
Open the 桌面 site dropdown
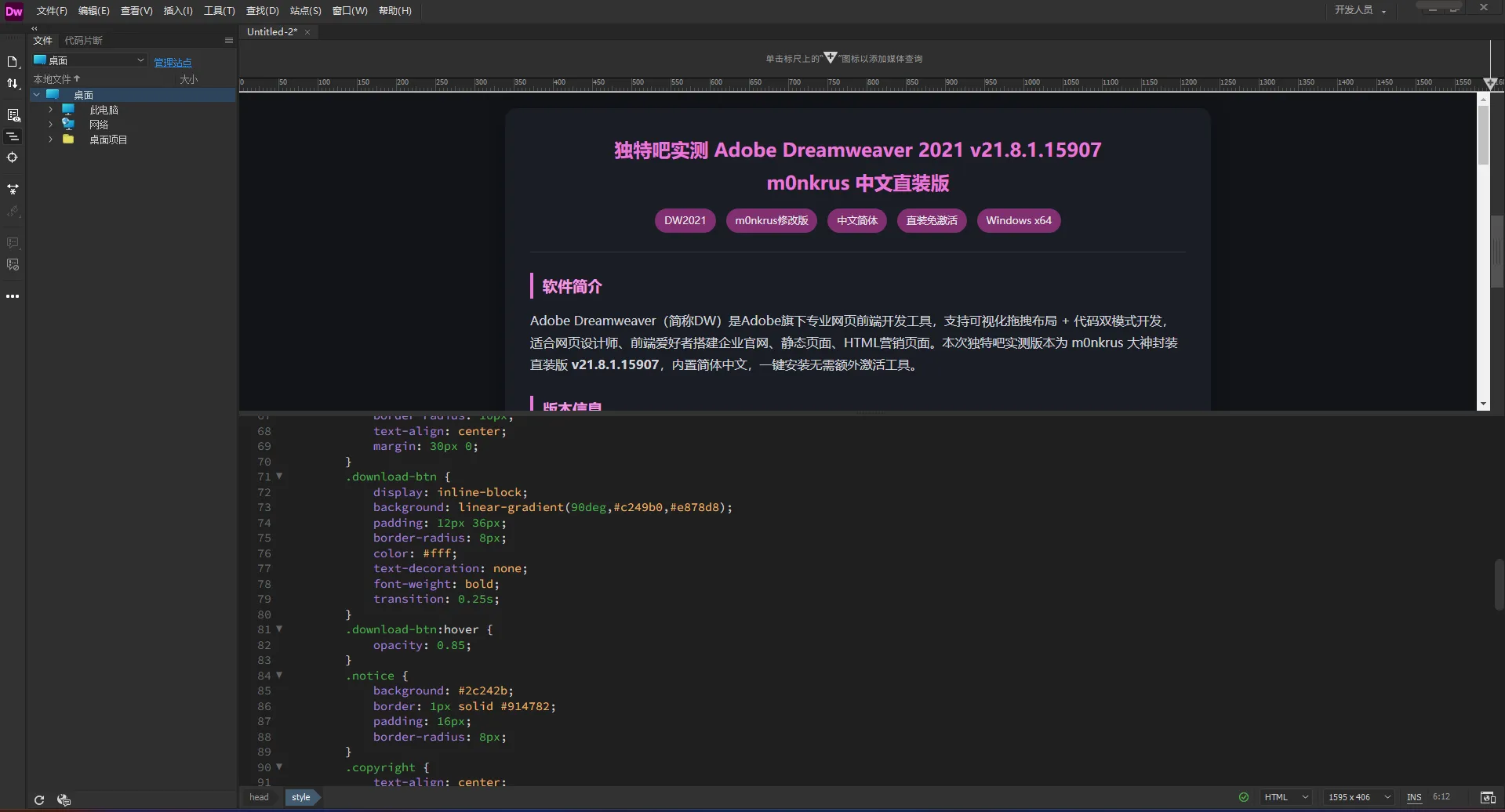(x=89, y=60)
